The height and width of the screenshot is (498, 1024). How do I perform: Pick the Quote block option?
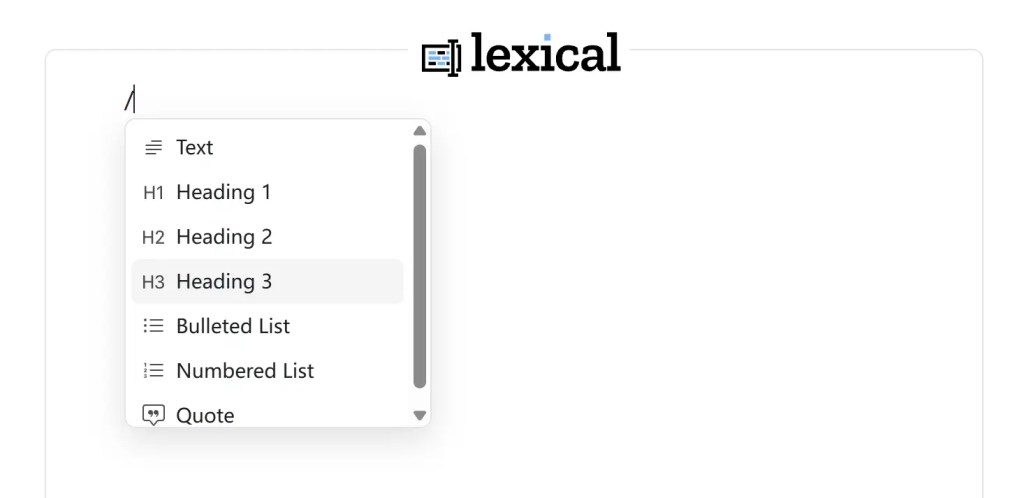pos(268,414)
